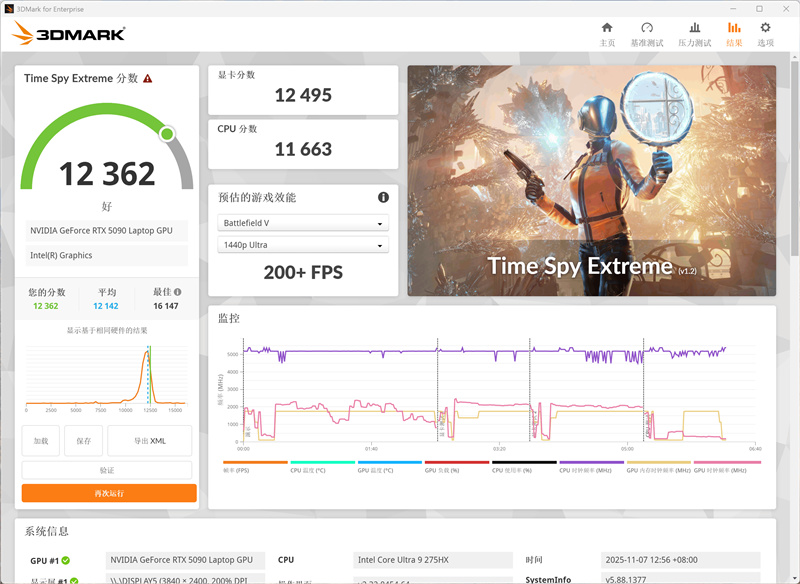Click the 200+ FPS estimate
800x584 pixels.
303,272
